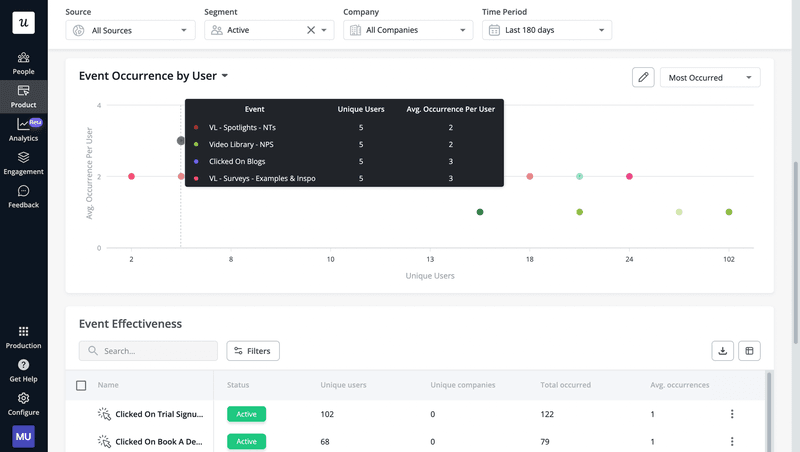
Task: Click the VL - Spotlights - NTs tooltip row
Action: tap(344, 128)
